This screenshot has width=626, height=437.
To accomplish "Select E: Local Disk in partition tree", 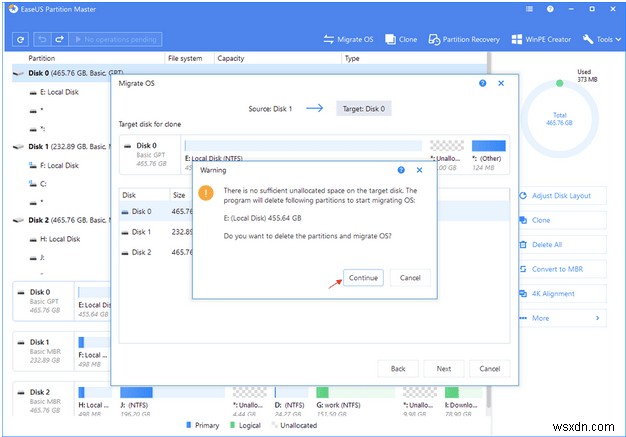I will pos(59,92).
